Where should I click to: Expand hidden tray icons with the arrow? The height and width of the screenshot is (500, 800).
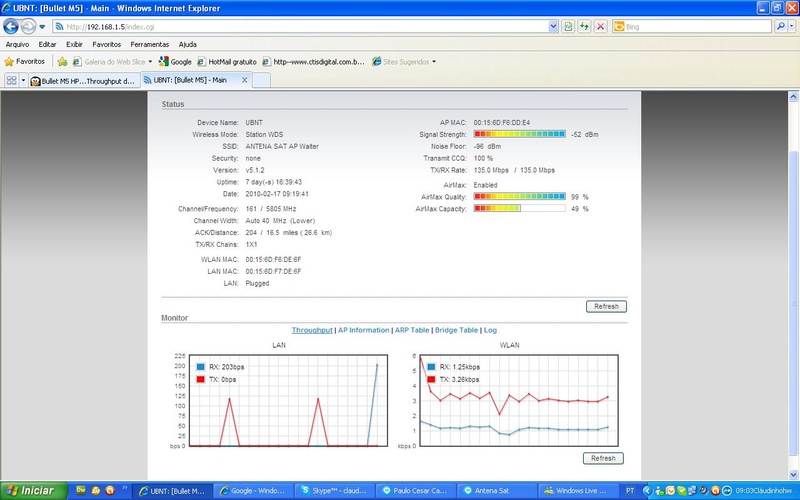pyautogui.click(x=647, y=491)
